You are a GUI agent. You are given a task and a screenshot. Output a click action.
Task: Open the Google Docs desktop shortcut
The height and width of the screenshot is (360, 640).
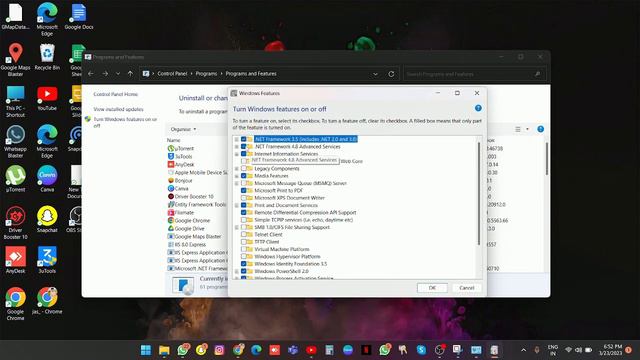point(78,17)
